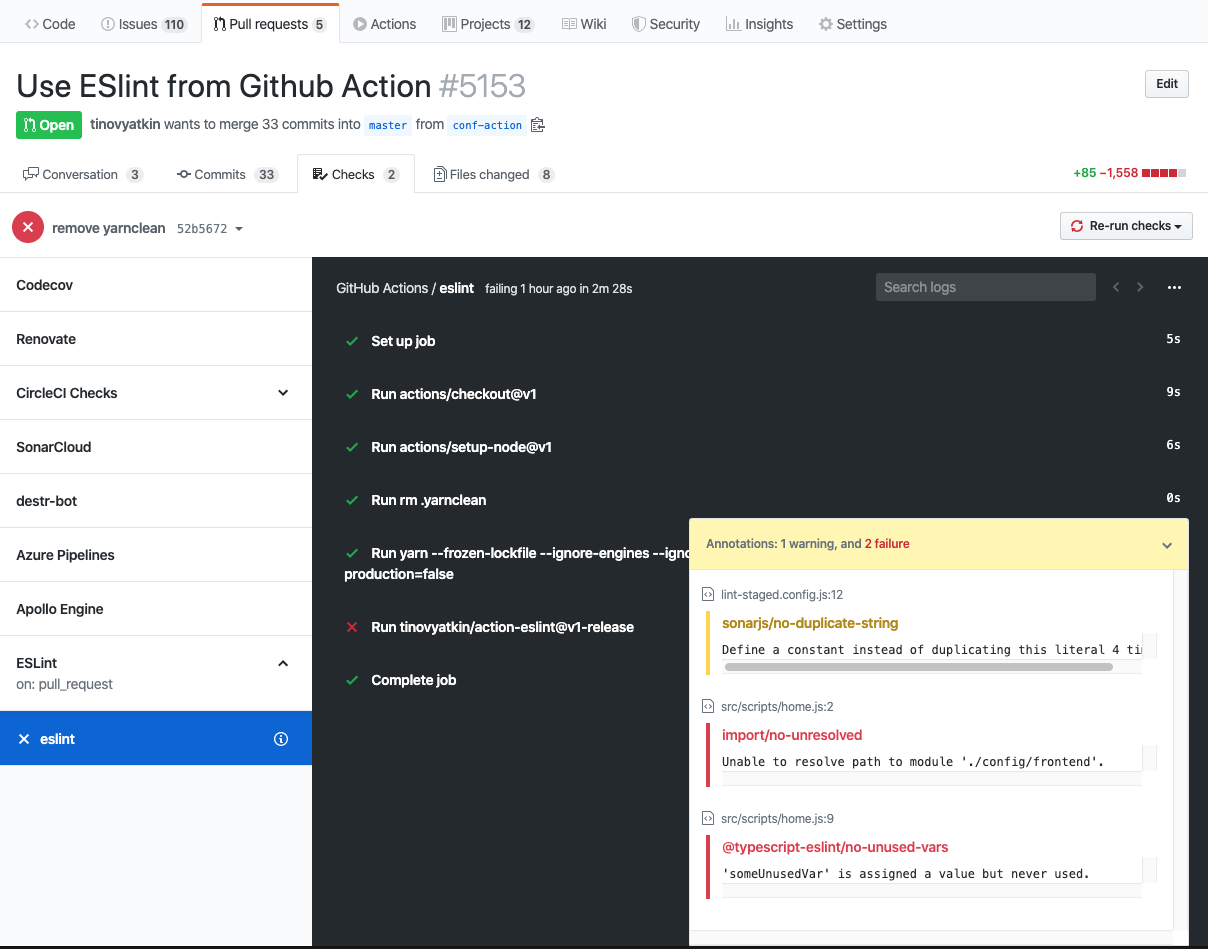Click the Pull requests tab icon

coord(219,24)
